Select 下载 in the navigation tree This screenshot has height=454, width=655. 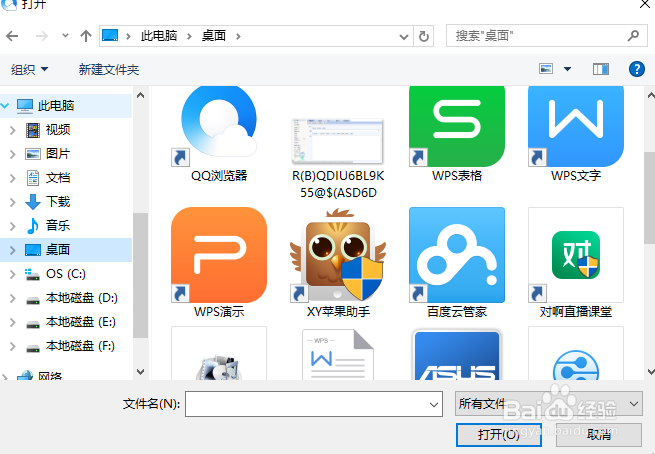pos(58,202)
